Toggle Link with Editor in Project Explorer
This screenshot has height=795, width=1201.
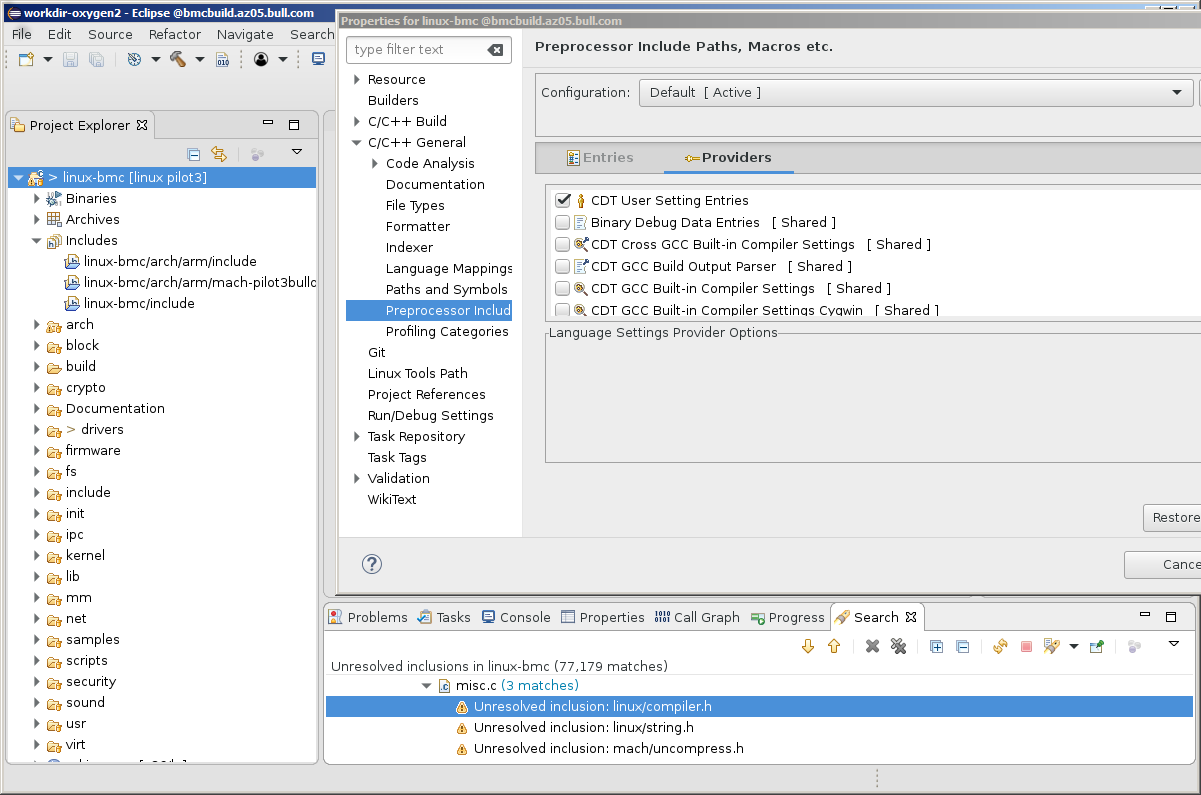(x=219, y=154)
